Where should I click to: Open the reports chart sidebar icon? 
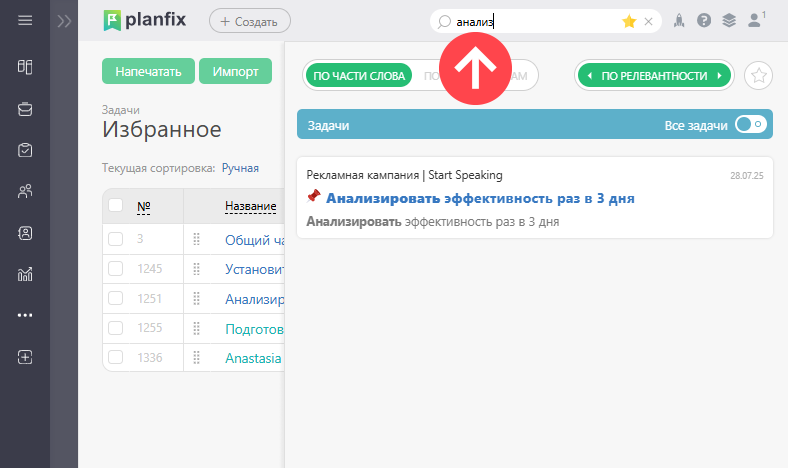(x=25, y=274)
